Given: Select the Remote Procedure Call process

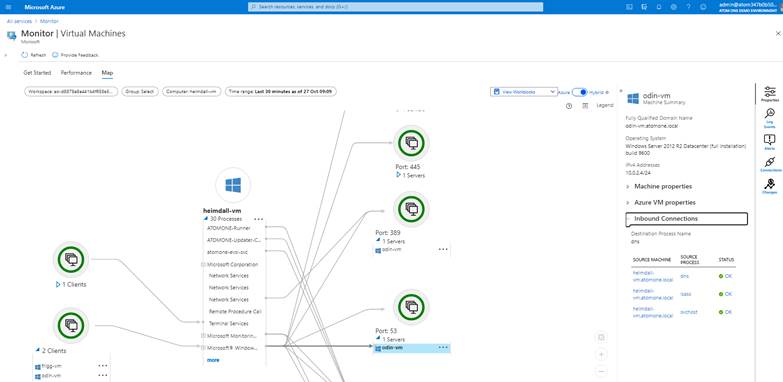Looking at the screenshot, I should click(x=235, y=312).
